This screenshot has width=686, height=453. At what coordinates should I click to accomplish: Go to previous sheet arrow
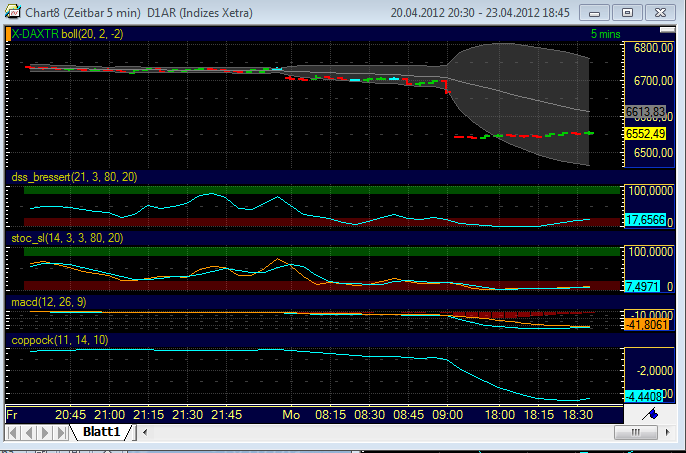28,432
